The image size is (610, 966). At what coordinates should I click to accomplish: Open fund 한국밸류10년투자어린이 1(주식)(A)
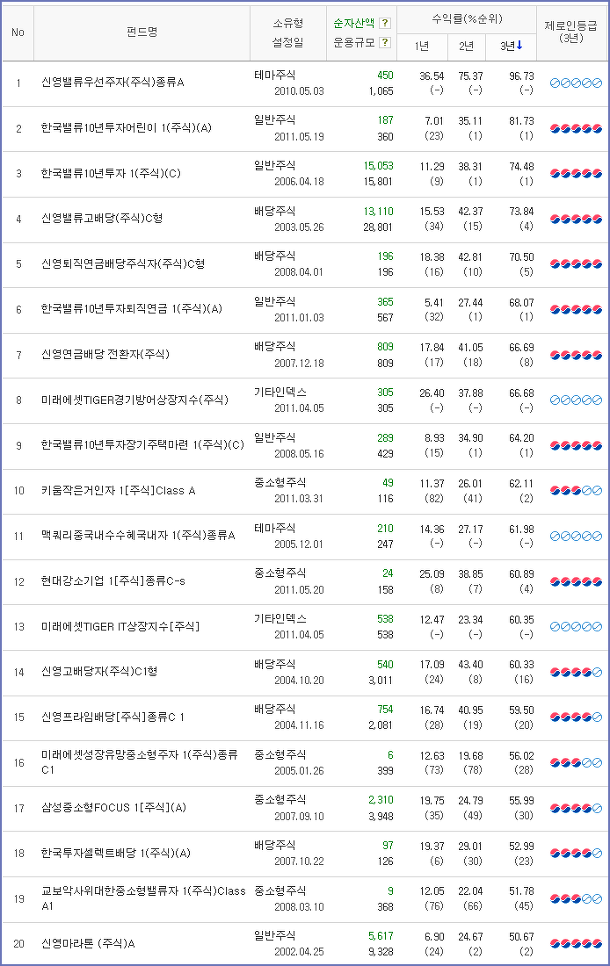pyautogui.click(x=126, y=128)
